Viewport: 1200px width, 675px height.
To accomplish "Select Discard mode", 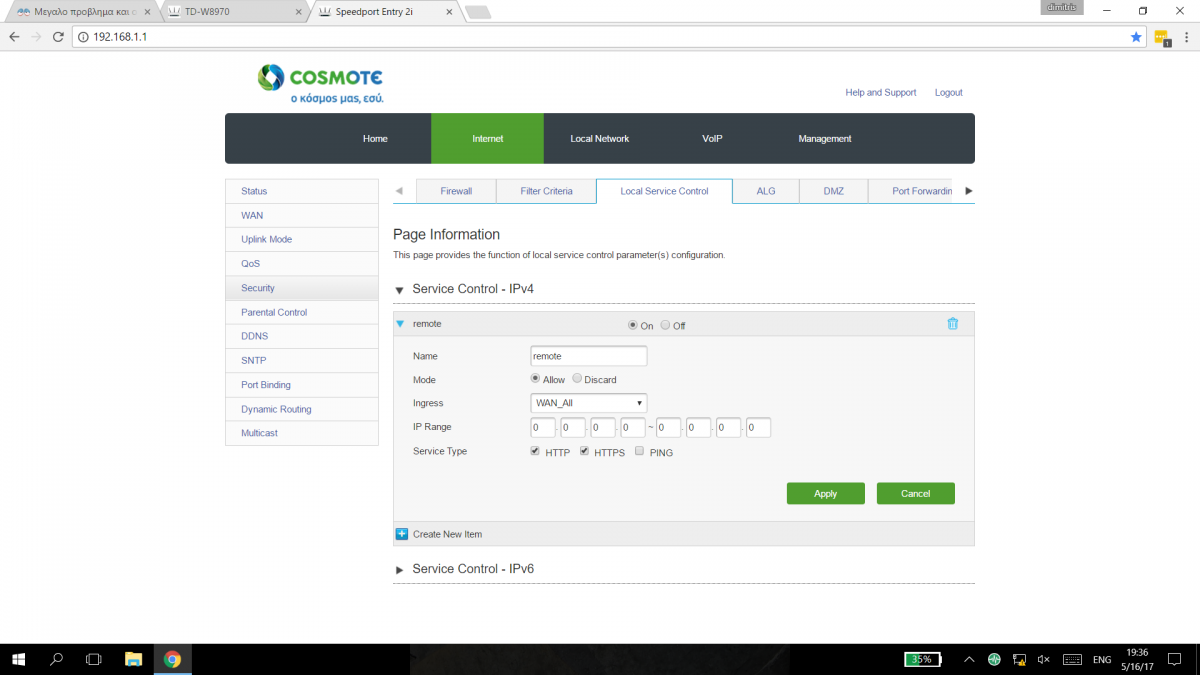I will (x=577, y=379).
